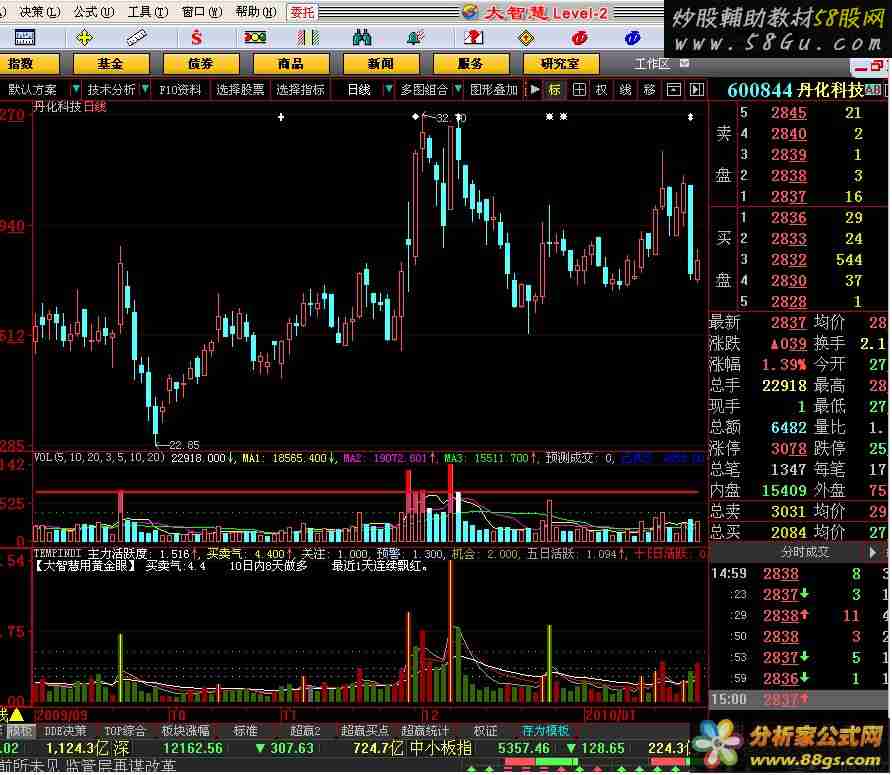
Task: Expand the 默认方案 scheme dropdown arrow
Action: tap(75, 89)
